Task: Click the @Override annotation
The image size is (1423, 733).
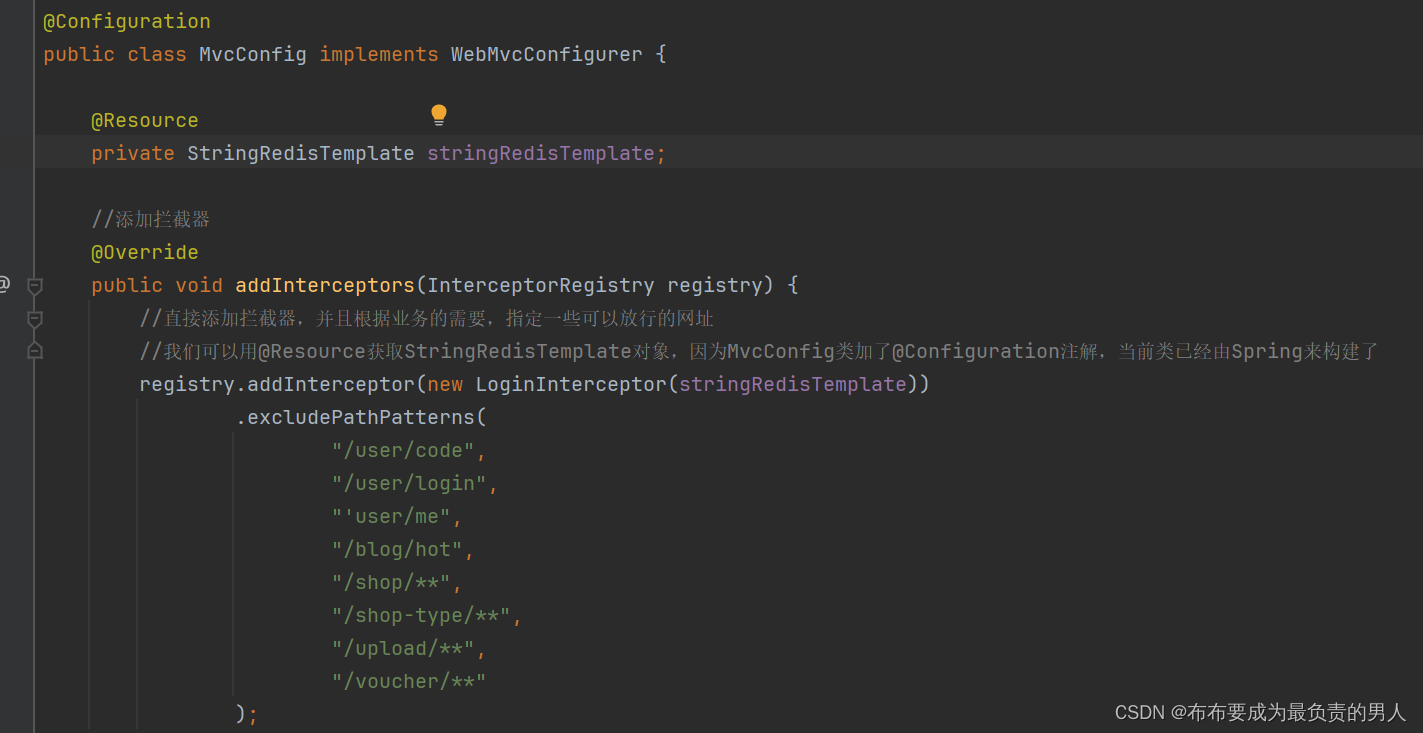Action: [145, 252]
